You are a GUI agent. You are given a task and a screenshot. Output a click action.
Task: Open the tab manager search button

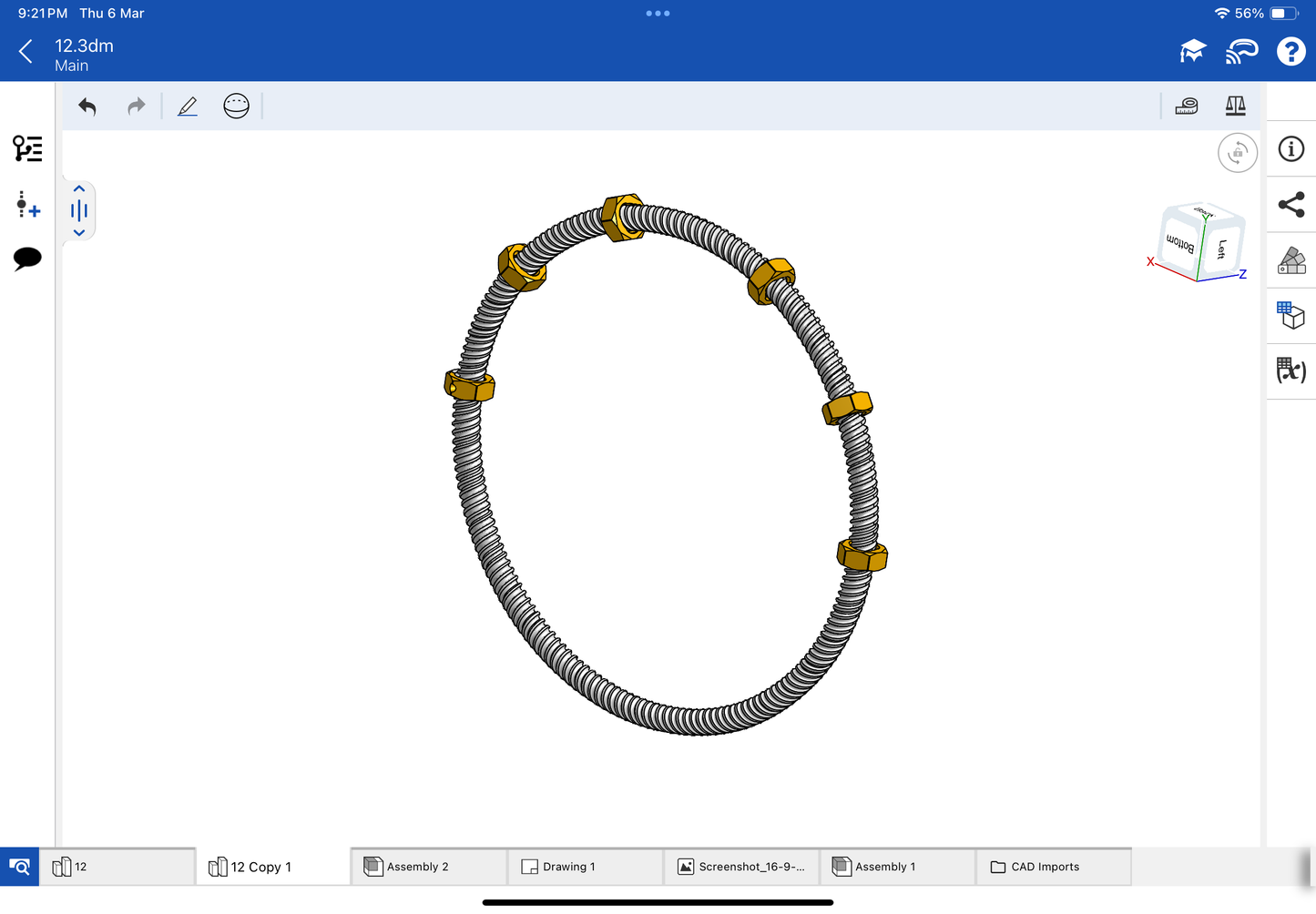19,867
